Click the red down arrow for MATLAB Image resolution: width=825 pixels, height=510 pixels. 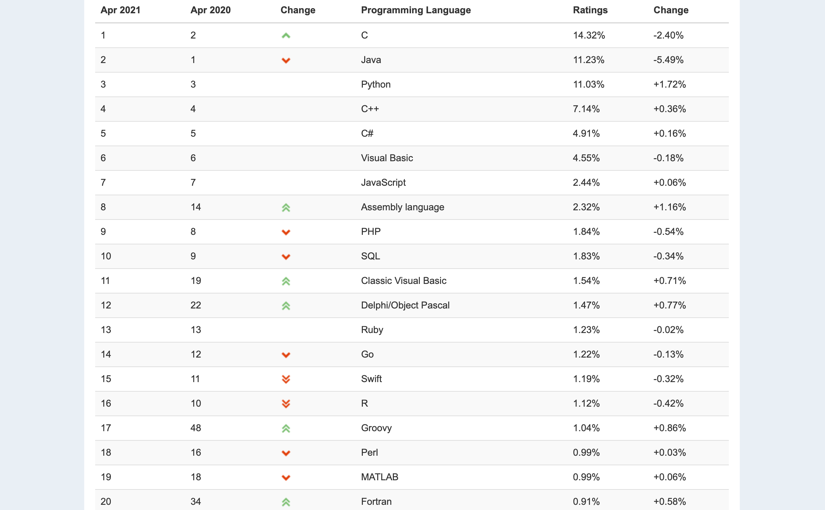pos(286,478)
